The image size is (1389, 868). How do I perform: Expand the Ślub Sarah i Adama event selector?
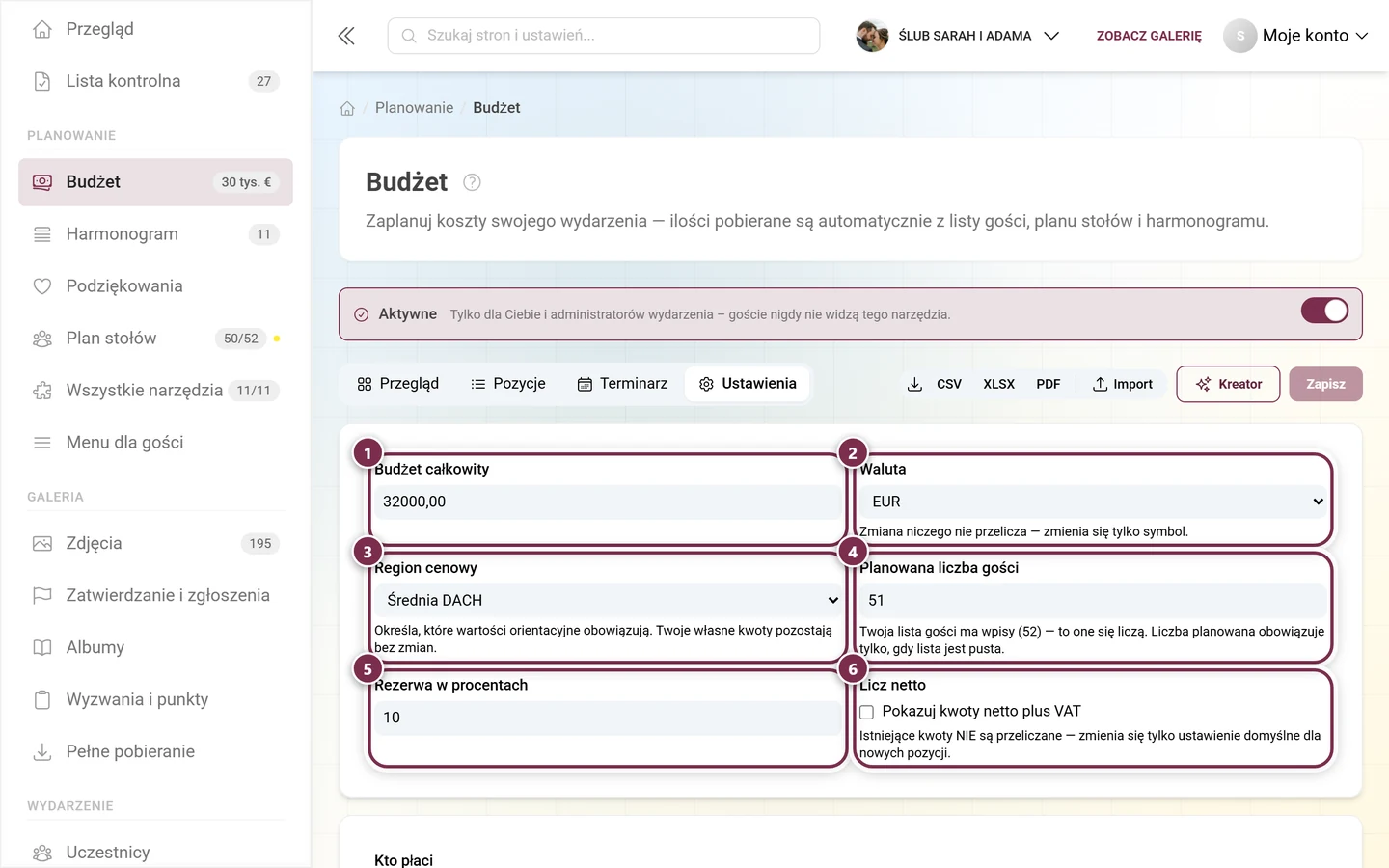(x=958, y=36)
